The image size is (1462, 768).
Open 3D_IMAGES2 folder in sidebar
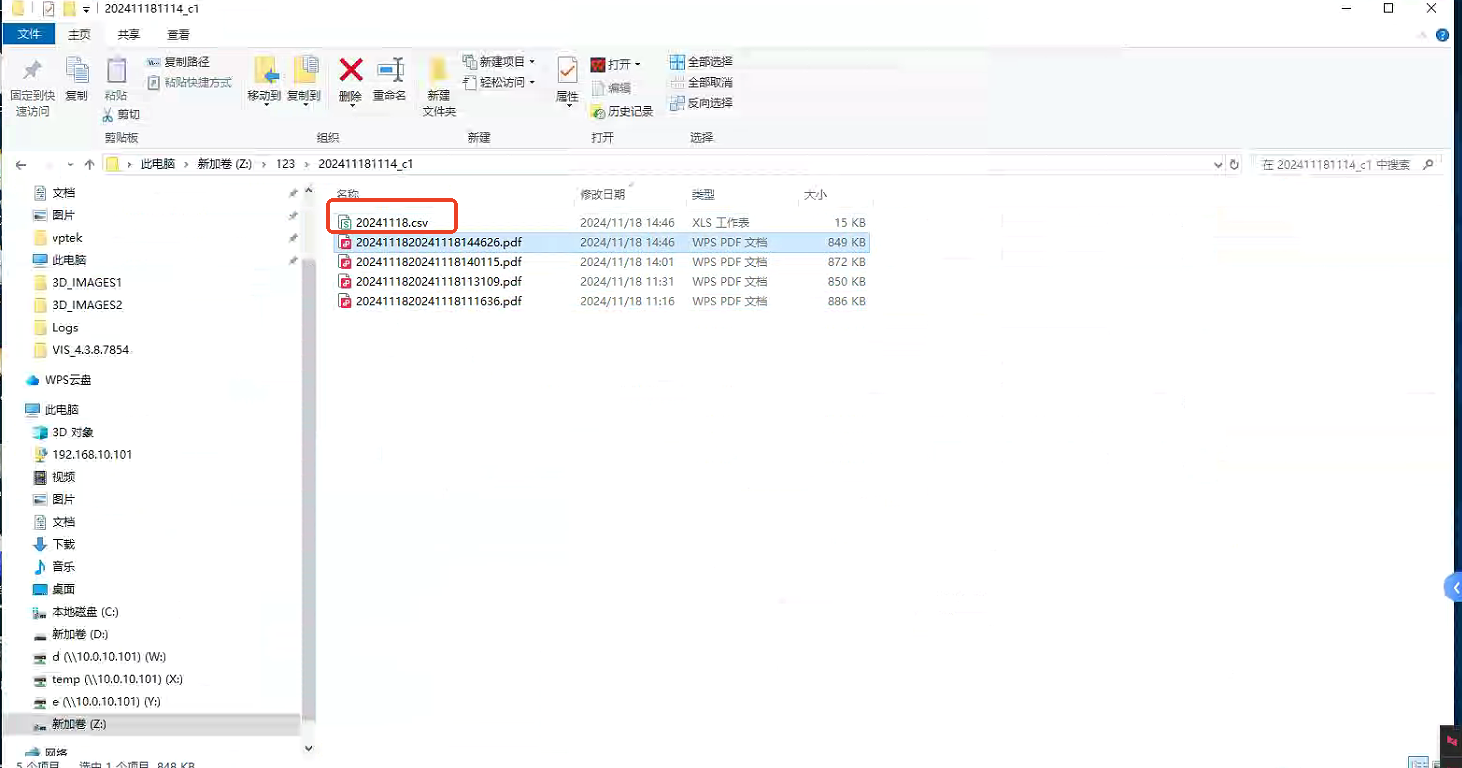(76, 305)
